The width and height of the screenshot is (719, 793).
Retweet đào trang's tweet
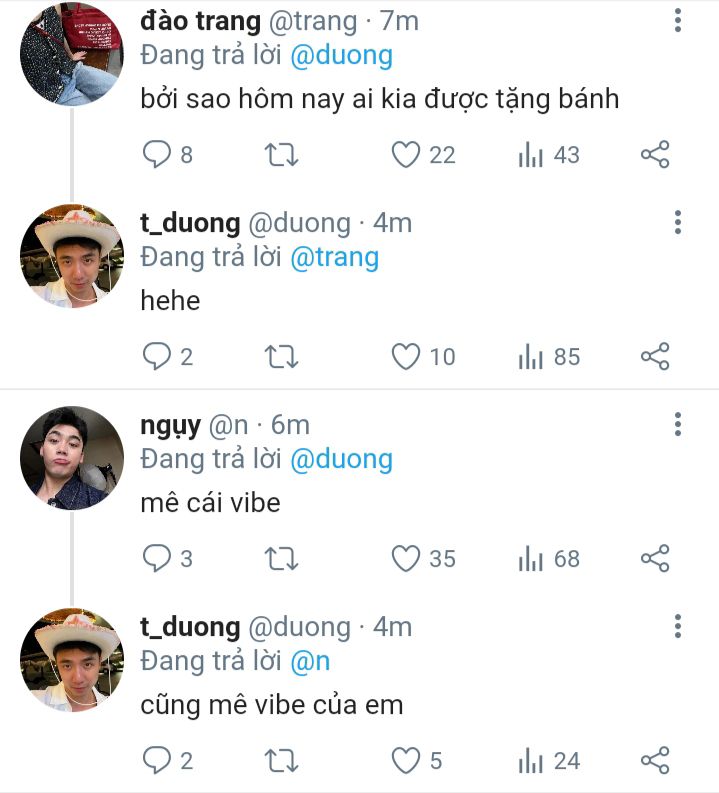coord(281,155)
